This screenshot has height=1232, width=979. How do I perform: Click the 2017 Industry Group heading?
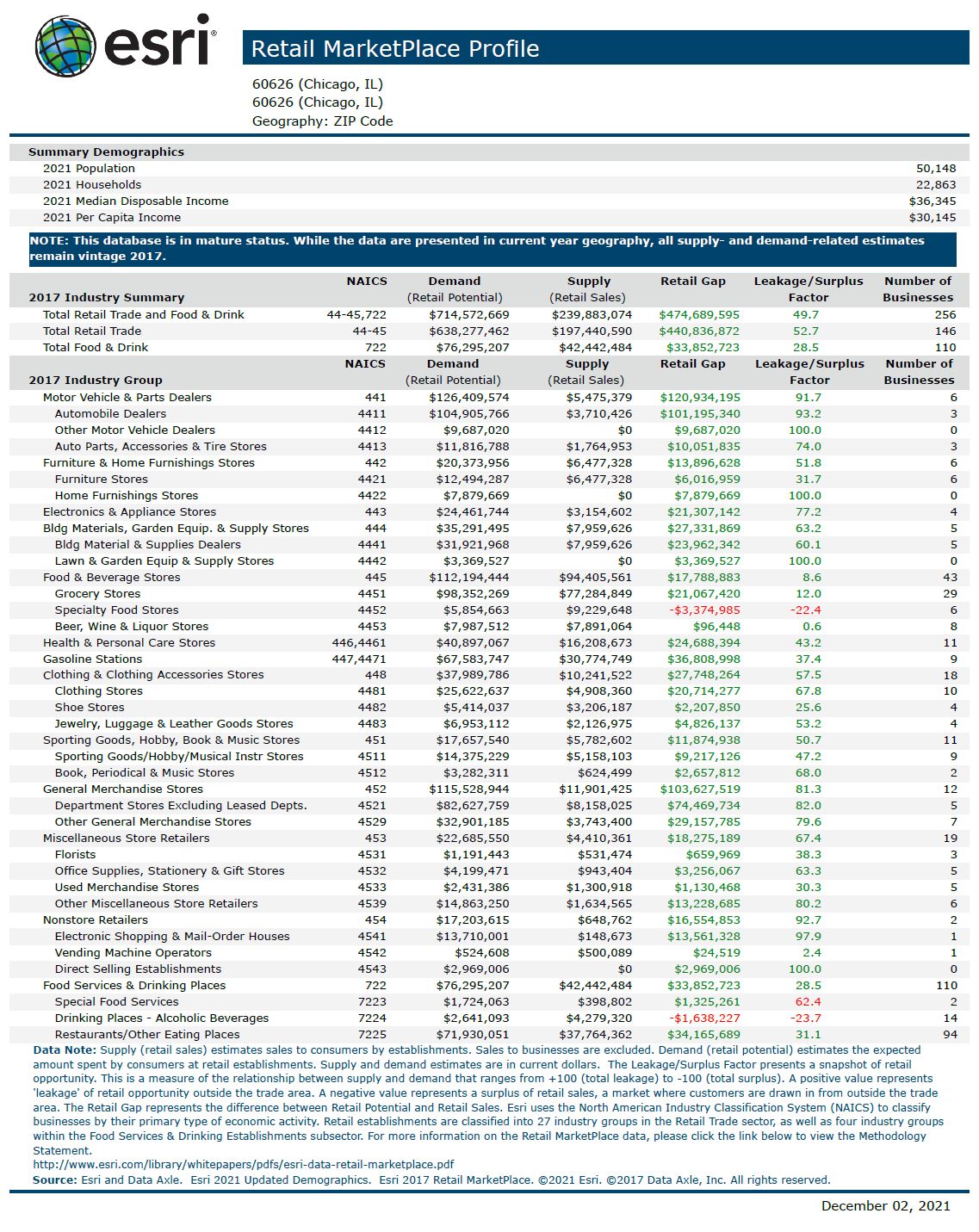[95, 381]
